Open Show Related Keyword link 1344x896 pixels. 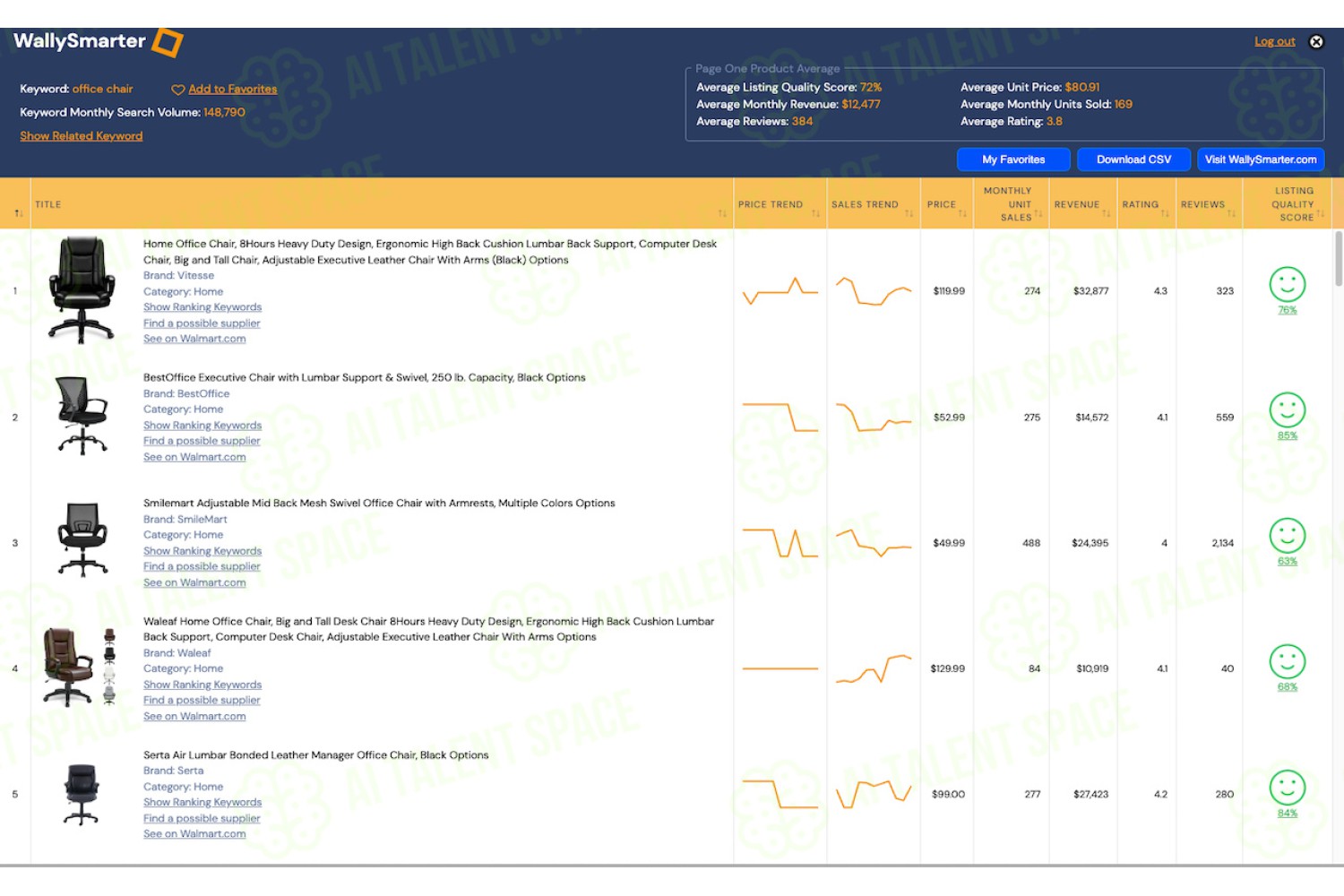coord(82,136)
